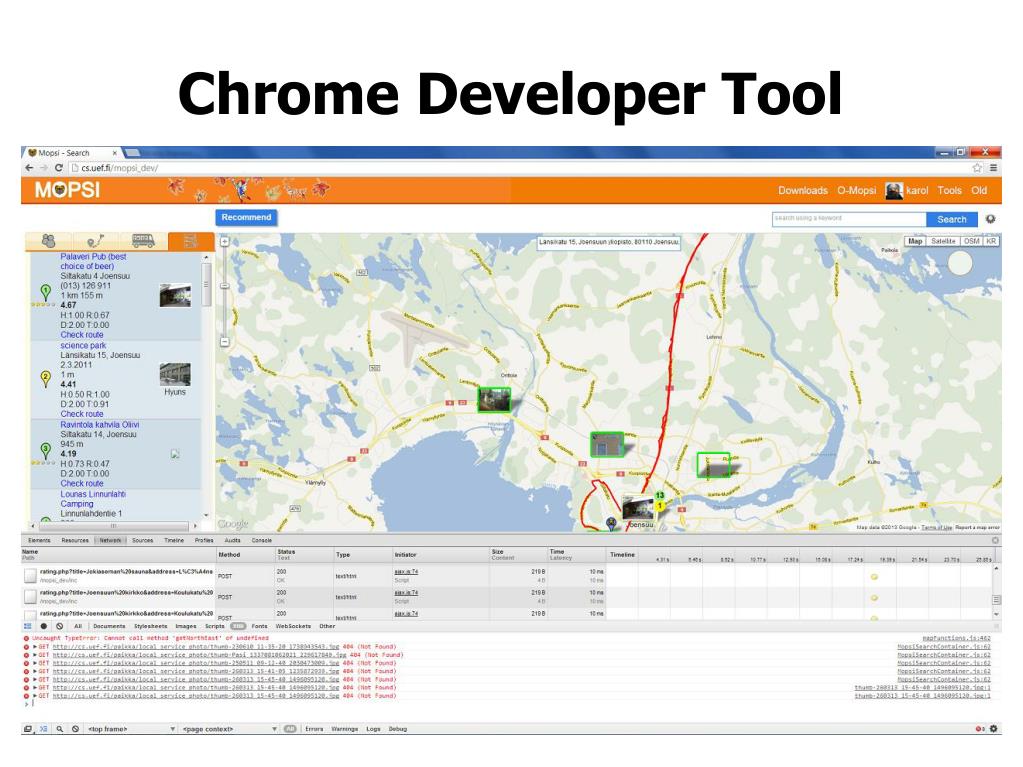The image size is (1023, 767).
Task: Open the Resources panel tab
Action: (75, 541)
